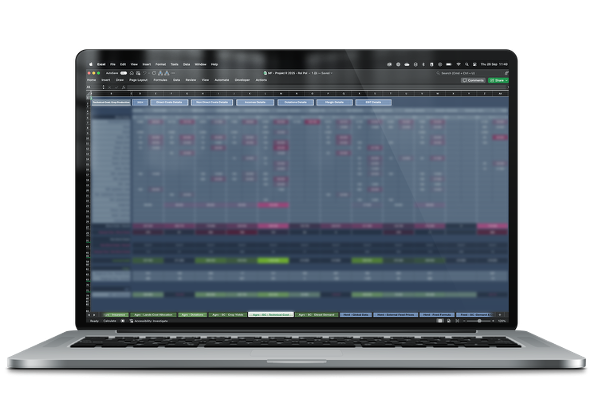The height and width of the screenshot is (420, 598).
Task: Expand the Name Box dropdown
Action: (x=103, y=87)
